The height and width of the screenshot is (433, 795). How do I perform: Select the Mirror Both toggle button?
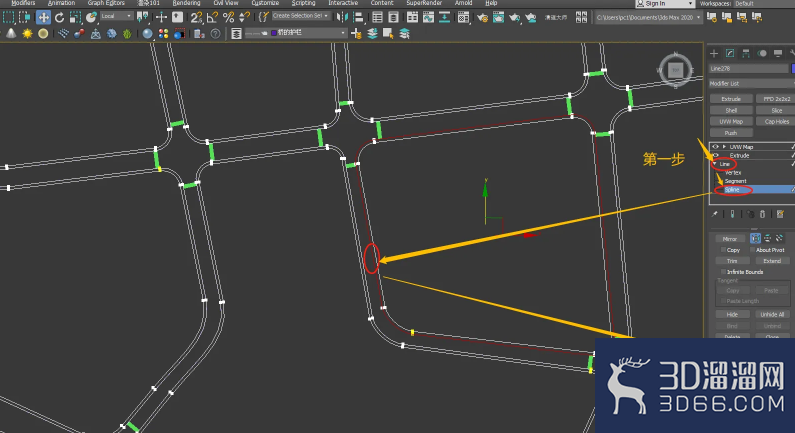(x=779, y=238)
